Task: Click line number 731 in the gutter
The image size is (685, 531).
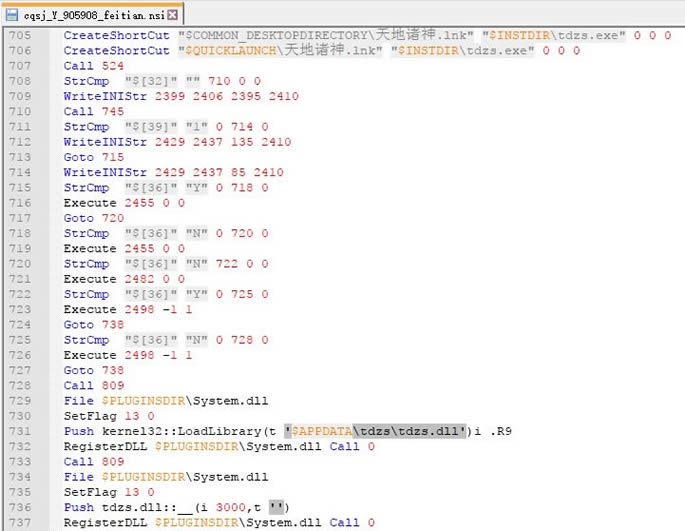Action: [x=19, y=431]
